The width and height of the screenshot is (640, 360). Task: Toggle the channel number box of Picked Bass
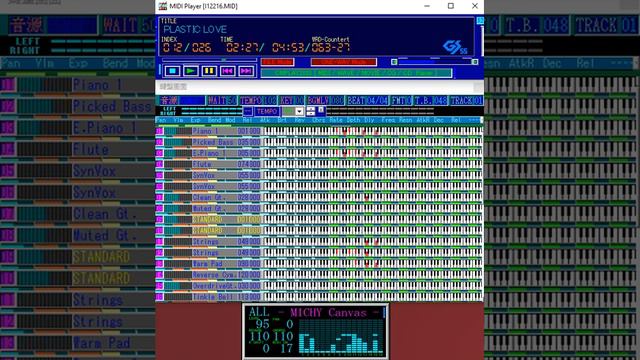(x=159, y=142)
